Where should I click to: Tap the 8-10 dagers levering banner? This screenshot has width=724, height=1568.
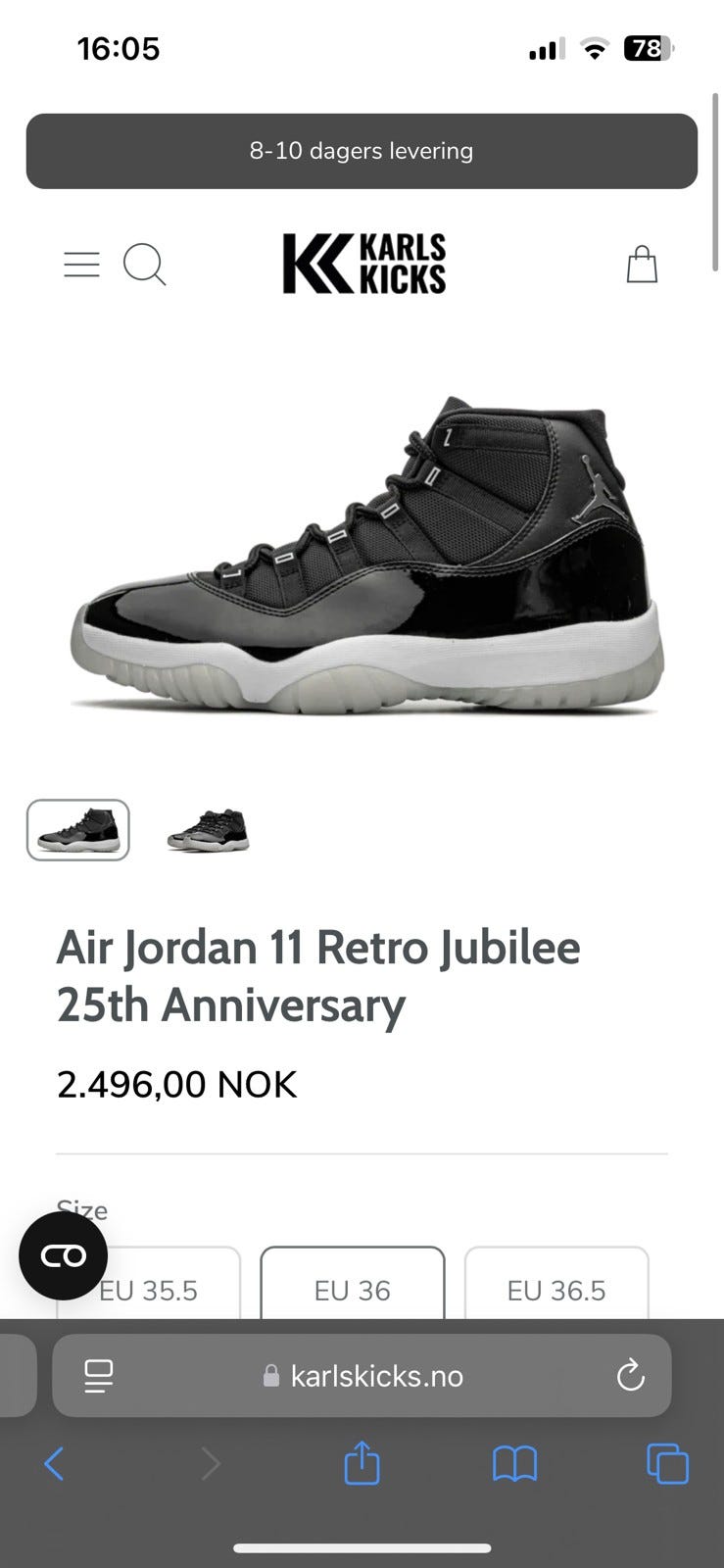pos(362,151)
